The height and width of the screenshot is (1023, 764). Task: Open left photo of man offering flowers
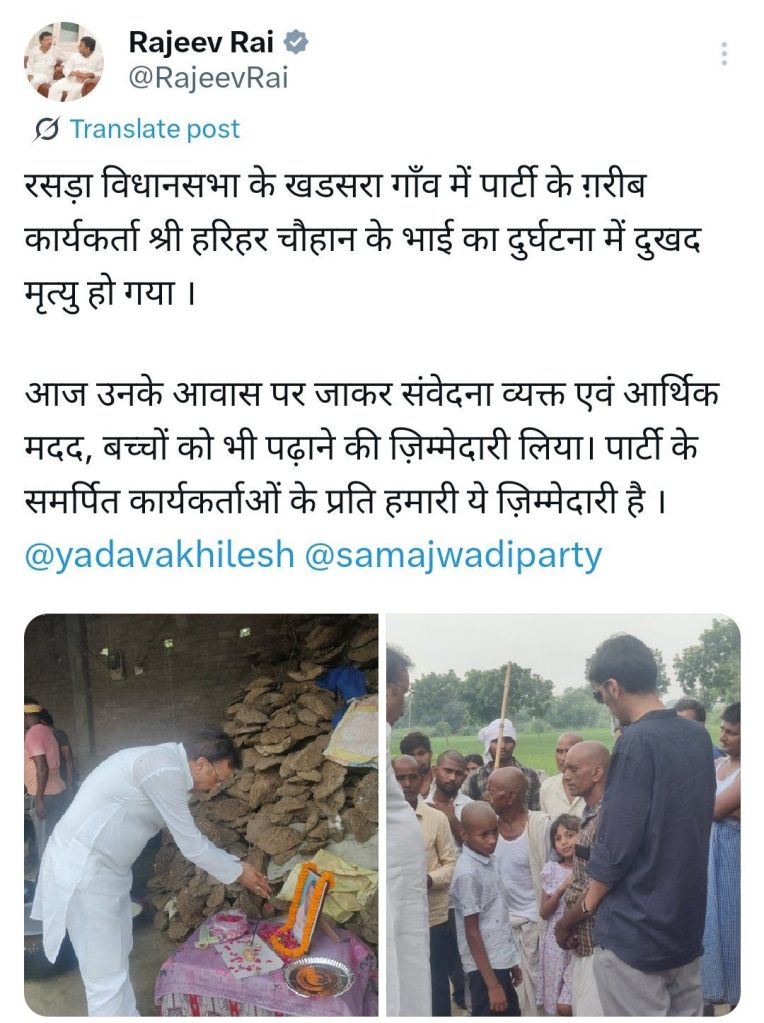point(201,814)
